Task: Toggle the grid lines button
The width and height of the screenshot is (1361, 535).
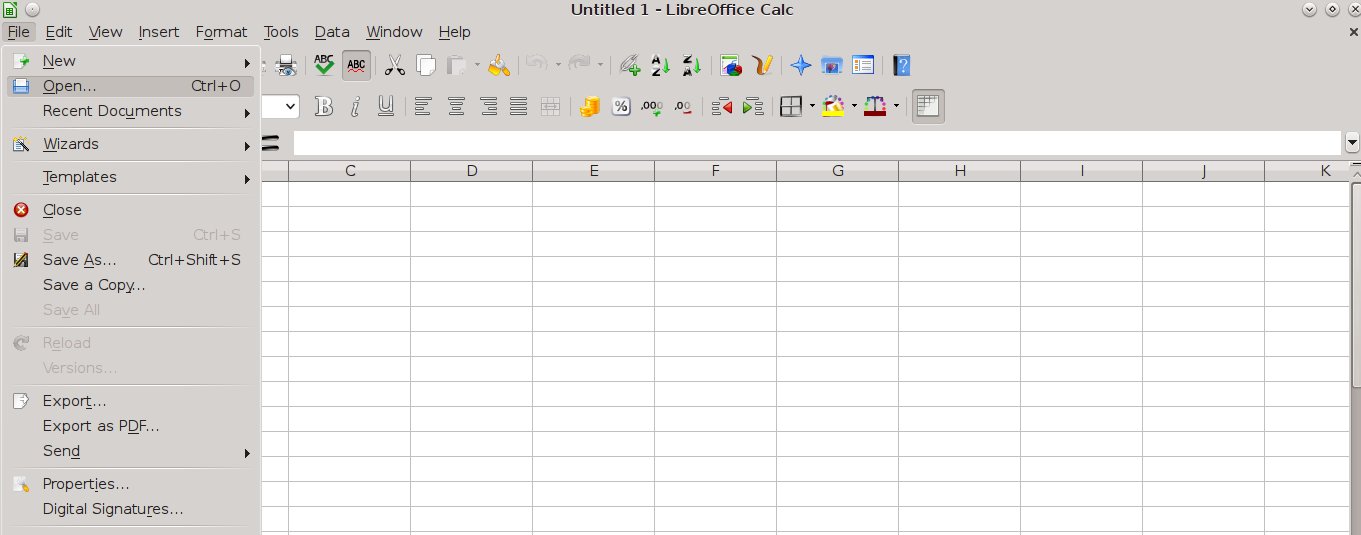Action: coord(928,106)
